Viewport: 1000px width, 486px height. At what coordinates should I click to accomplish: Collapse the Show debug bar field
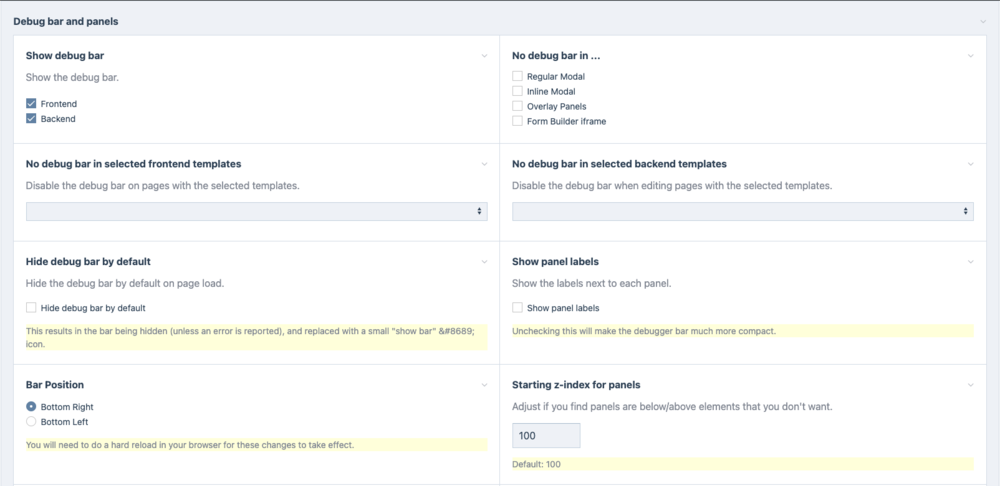coord(484,56)
